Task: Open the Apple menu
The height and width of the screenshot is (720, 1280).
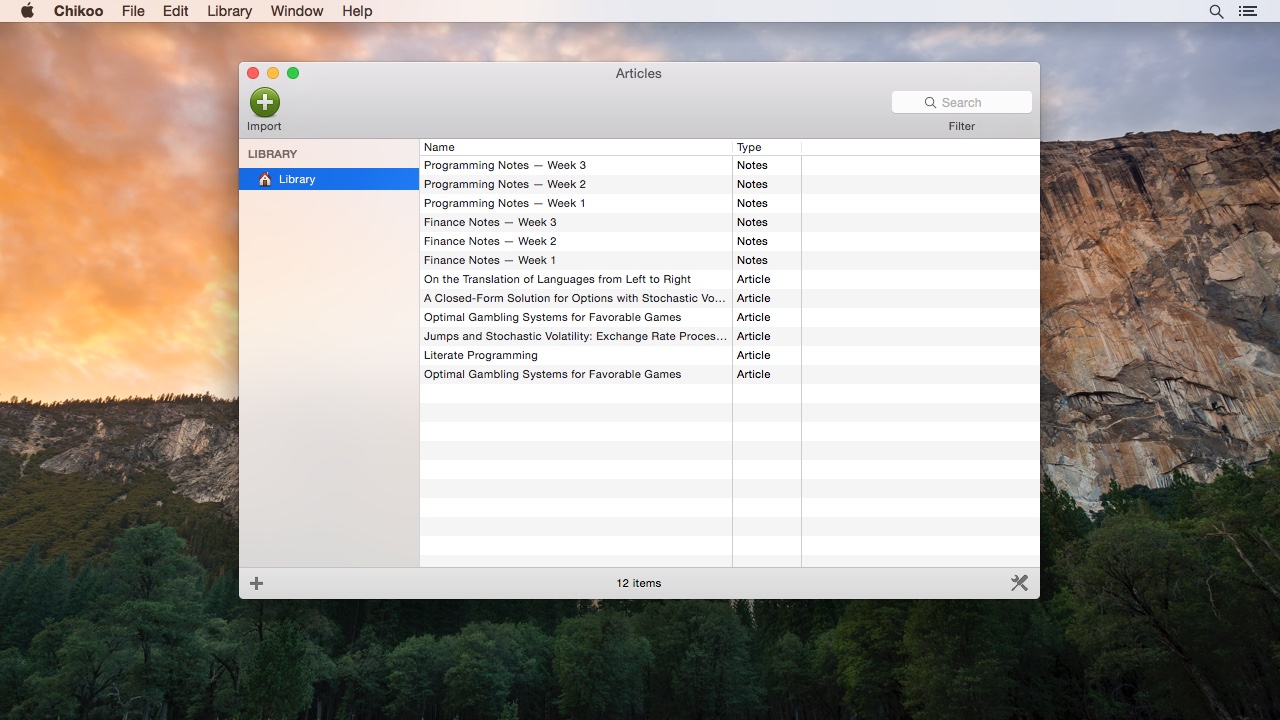Action: 27,11
